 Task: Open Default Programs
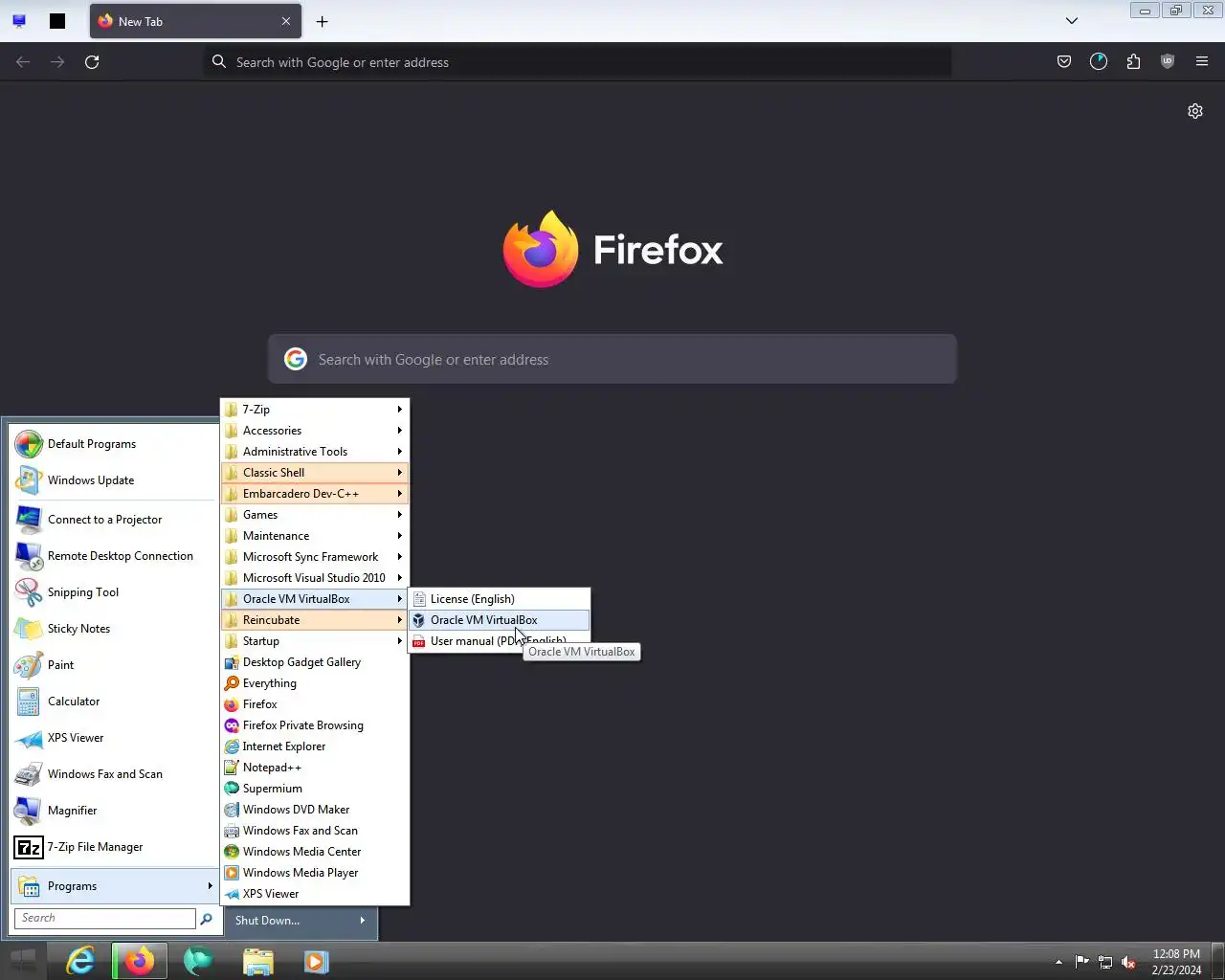click(x=114, y=444)
